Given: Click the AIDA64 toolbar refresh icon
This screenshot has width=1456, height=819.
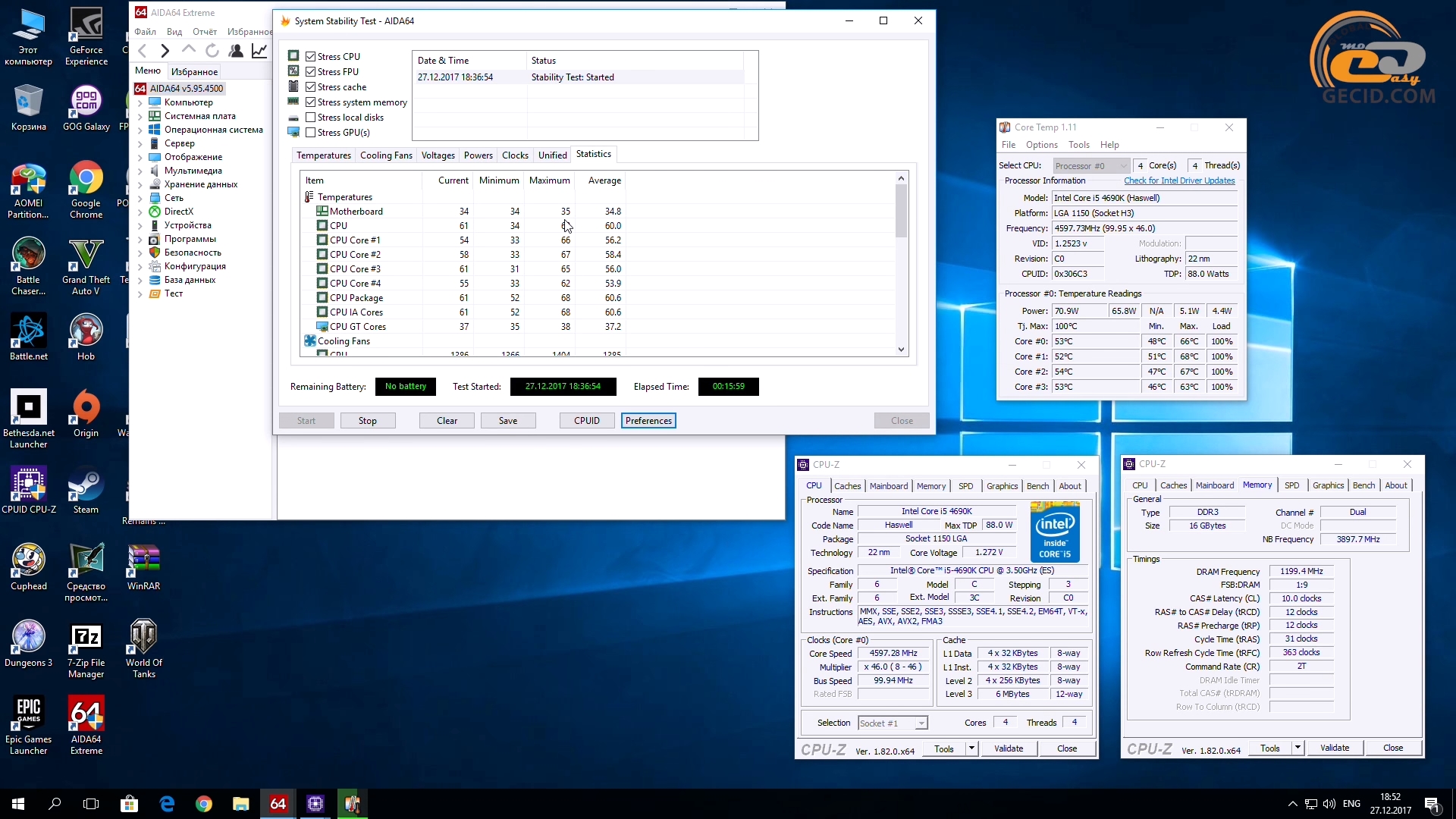Looking at the screenshot, I should tap(212, 51).
